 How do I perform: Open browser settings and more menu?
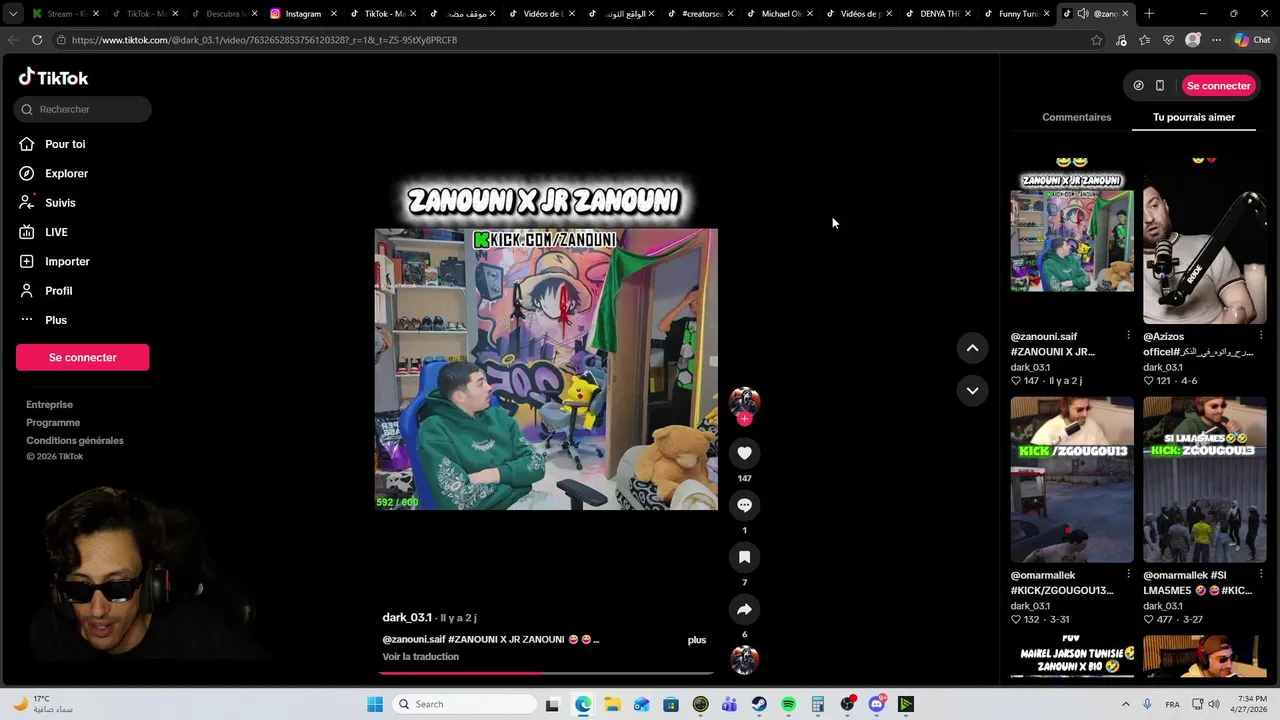pos(1217,40)
